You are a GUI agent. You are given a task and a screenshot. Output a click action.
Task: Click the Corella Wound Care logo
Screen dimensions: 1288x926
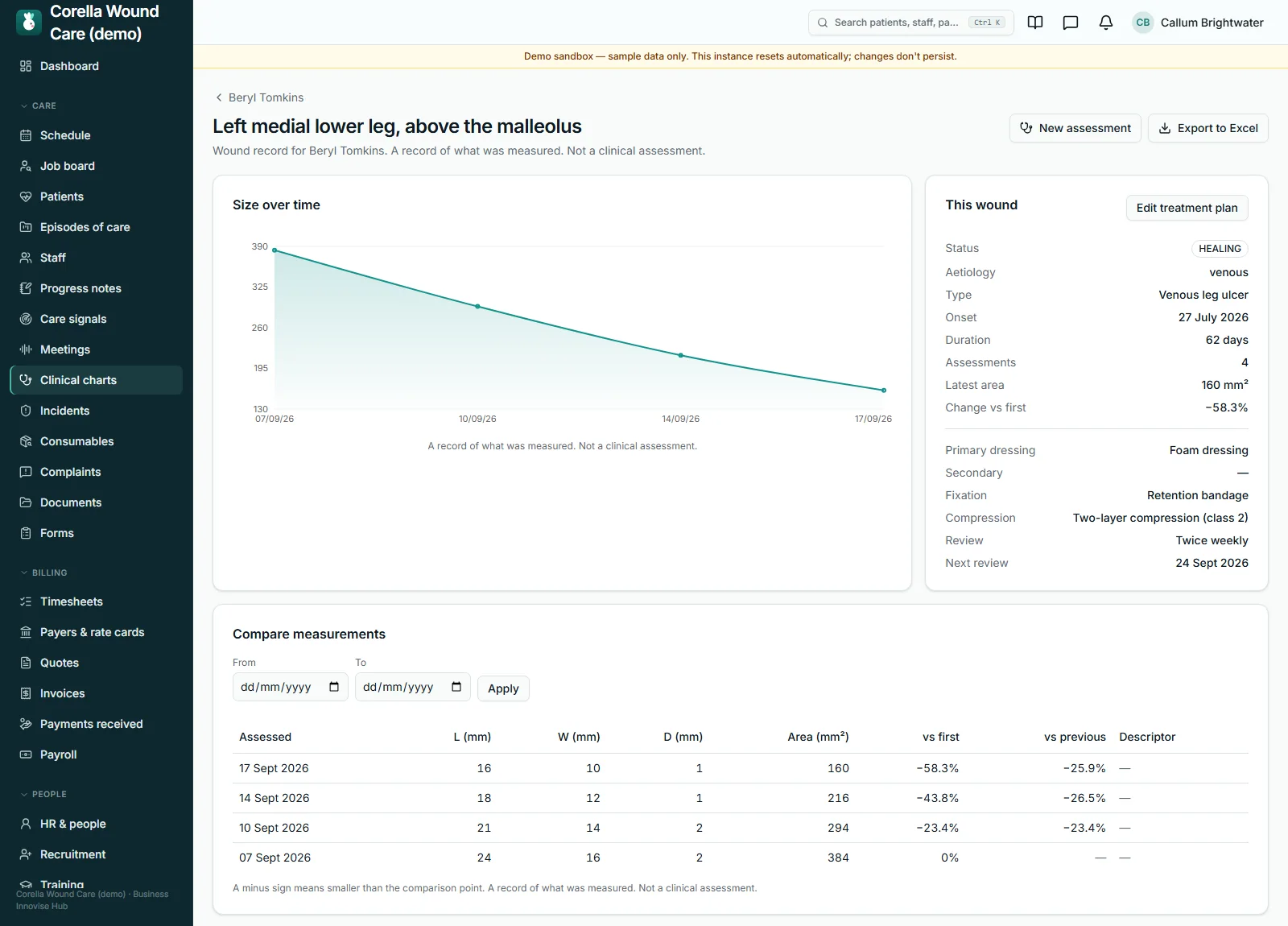(x=29, y=23)
